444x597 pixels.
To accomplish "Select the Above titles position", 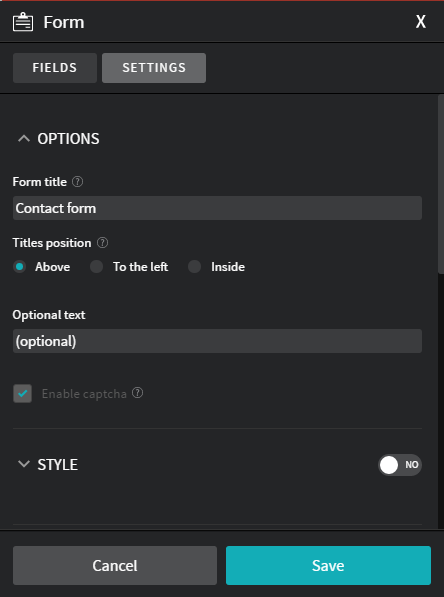I will (19, 267).
